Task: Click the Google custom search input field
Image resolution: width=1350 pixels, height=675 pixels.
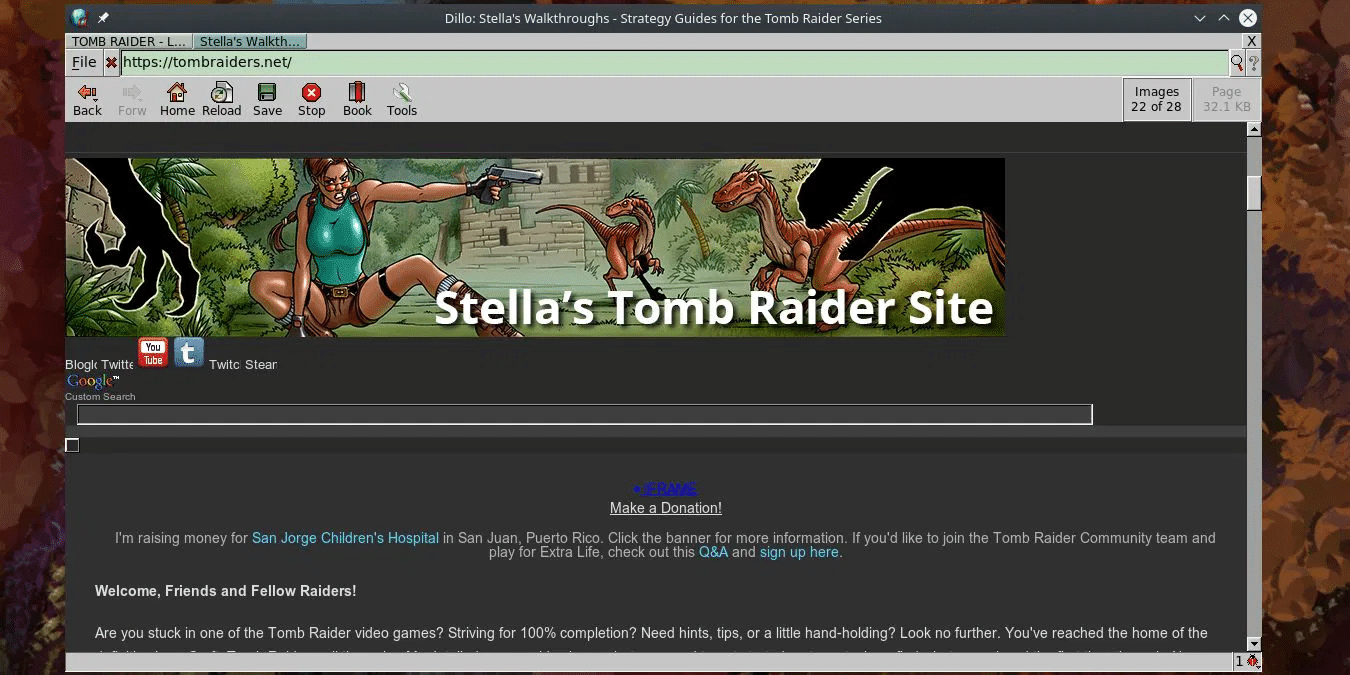Action: click(x=585, y=414)
